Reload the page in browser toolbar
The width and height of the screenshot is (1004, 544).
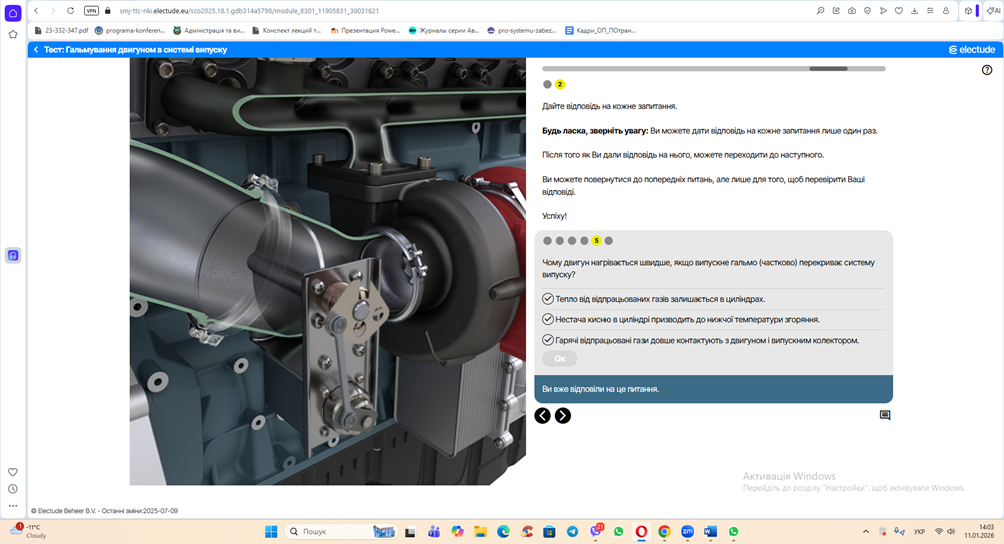70,10
